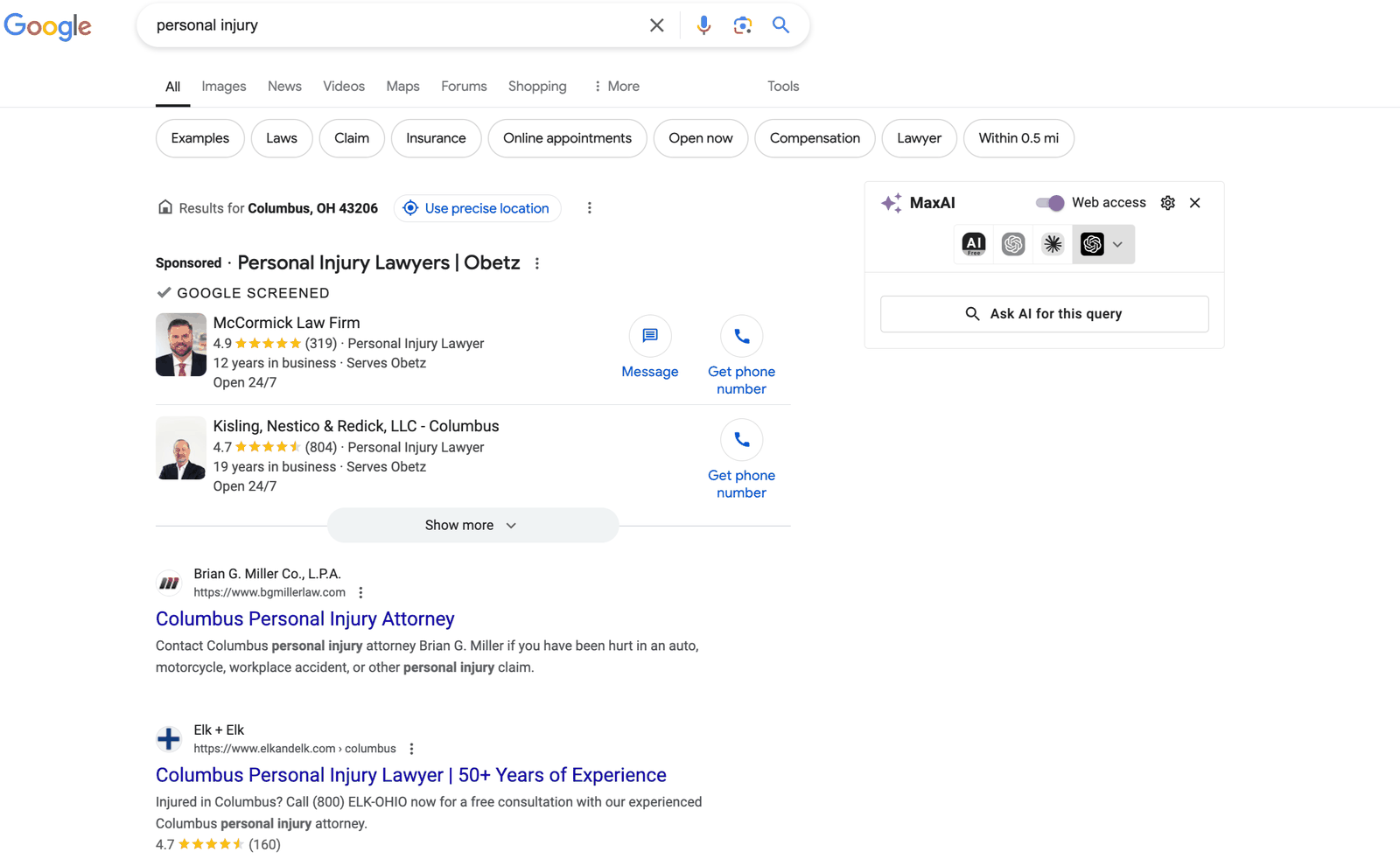Click the Personal Injury Lawyers | Obetz heading
This screenshot has height=859, width=1400.
(379, 263)
